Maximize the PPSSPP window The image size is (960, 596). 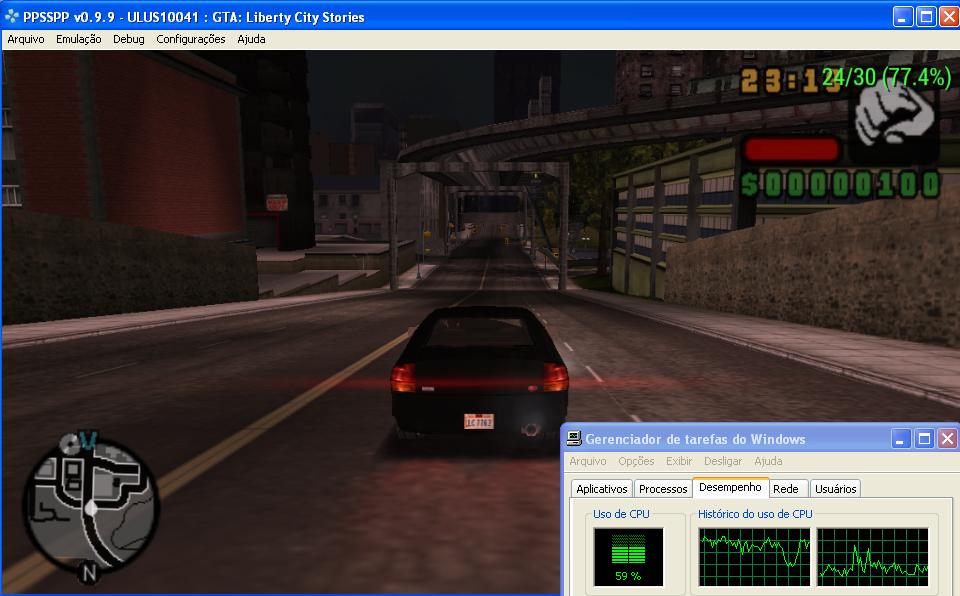point(926,17)
